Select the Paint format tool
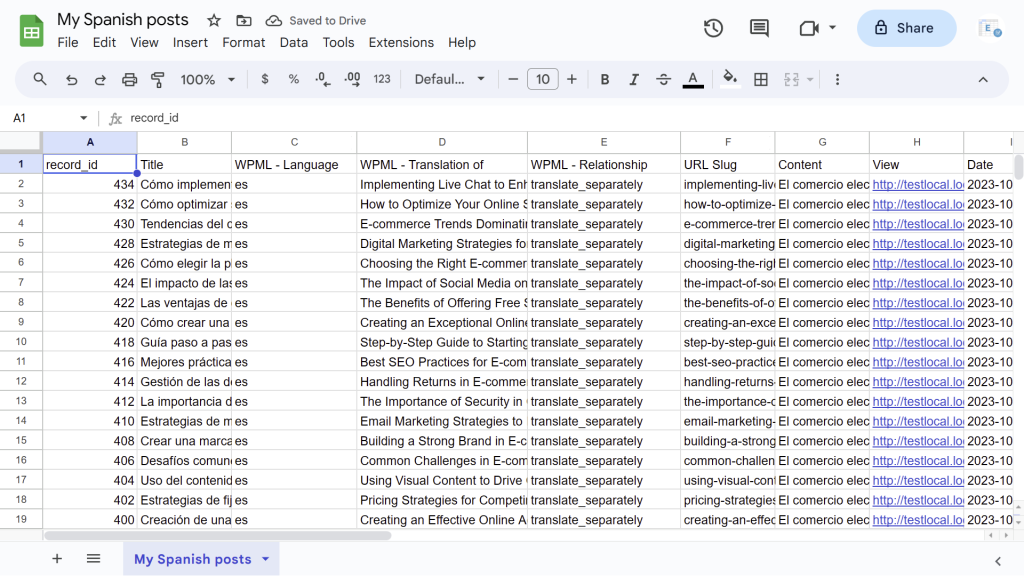The width and height of the screenshot is (1024, 576). pos(157,79)
